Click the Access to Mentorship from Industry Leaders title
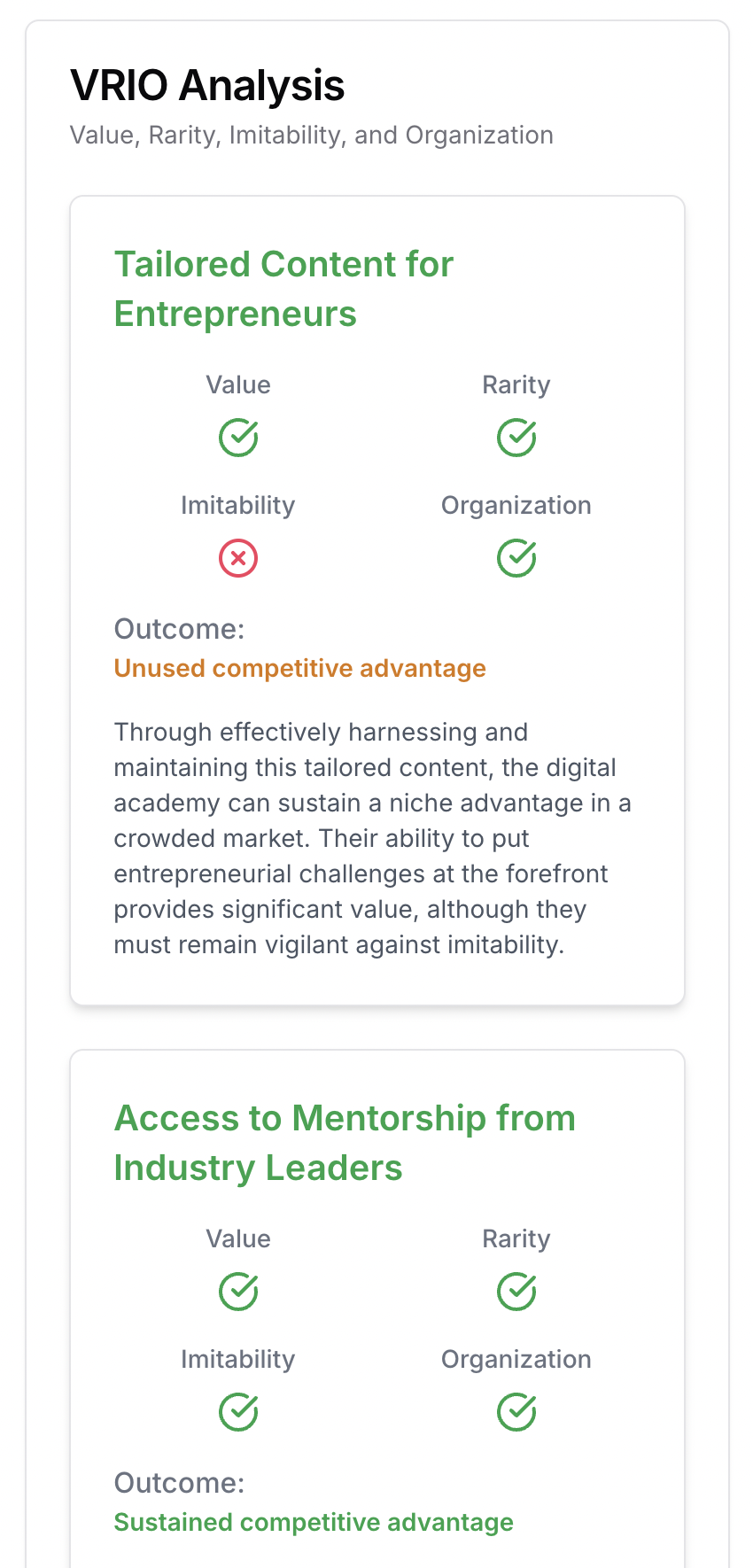 tap(345, 1143)
